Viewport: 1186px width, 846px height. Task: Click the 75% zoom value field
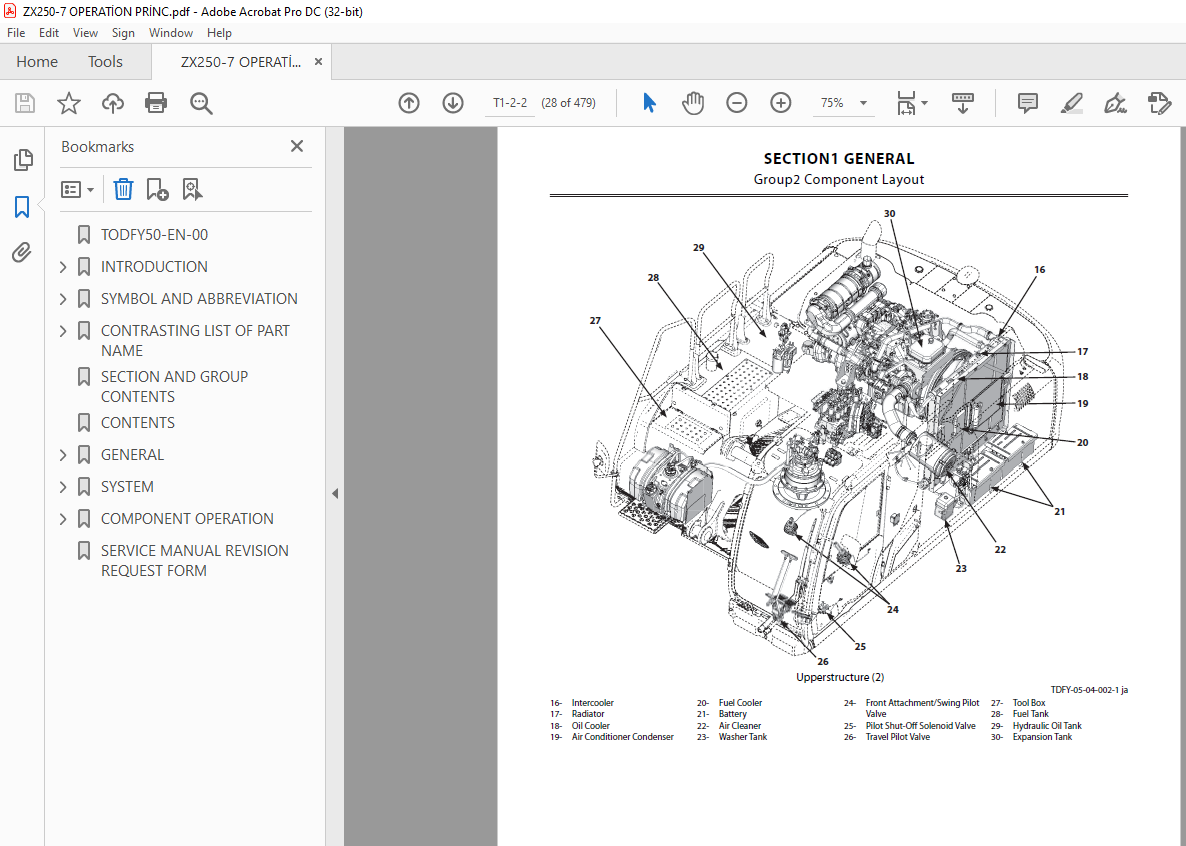pos(832,103)
